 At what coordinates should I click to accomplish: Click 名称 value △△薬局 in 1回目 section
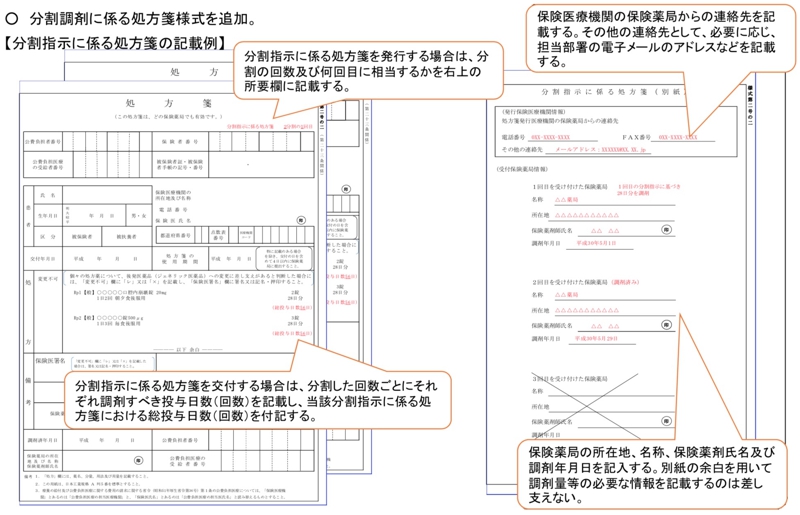pyautogui.click(x=566, y=200)
